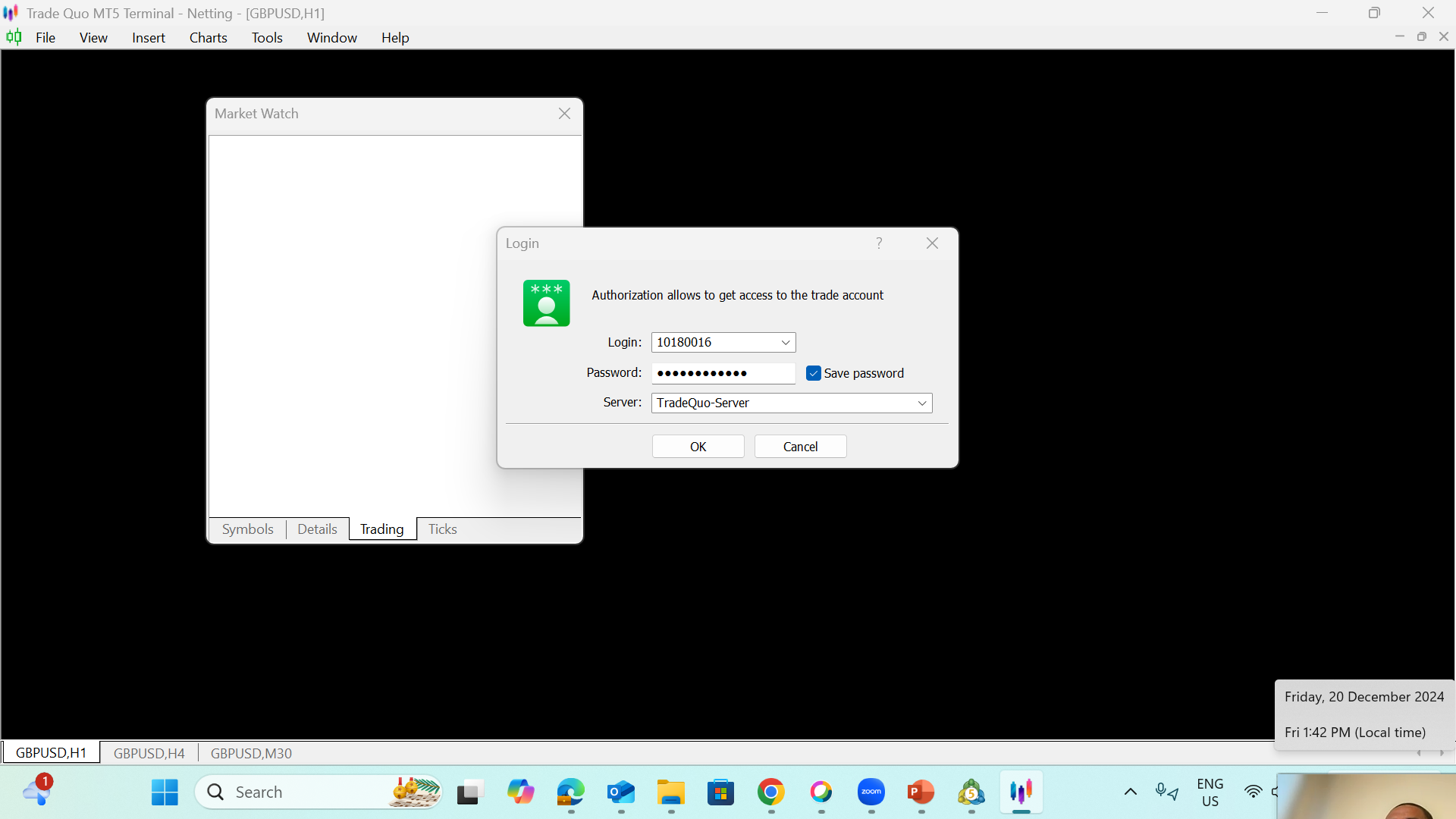
Task: Expand the Server dropdown list
Action: 922,403
